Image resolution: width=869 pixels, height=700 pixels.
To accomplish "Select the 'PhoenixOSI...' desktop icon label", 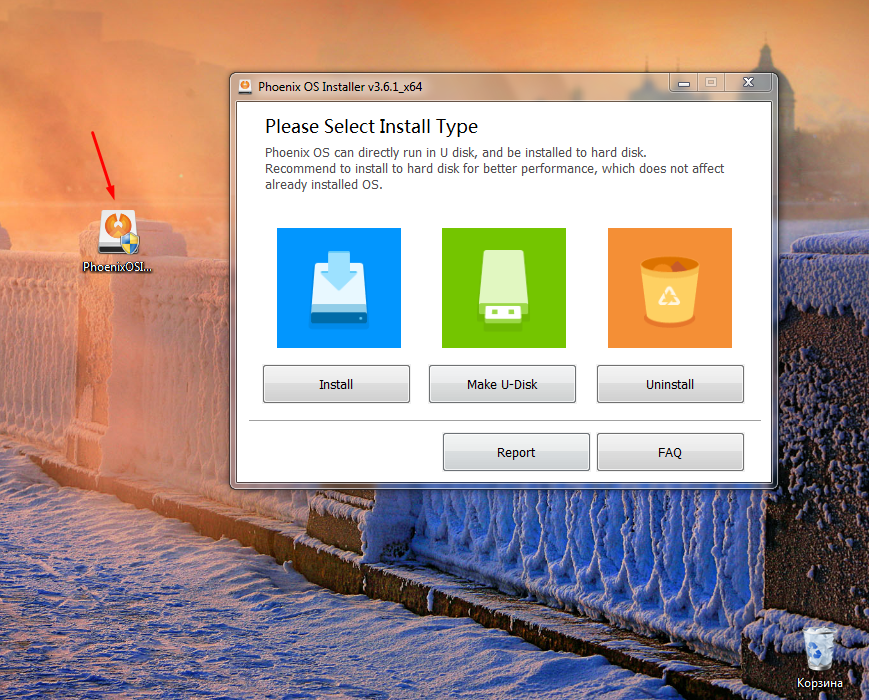I will [x=117, y=267].
